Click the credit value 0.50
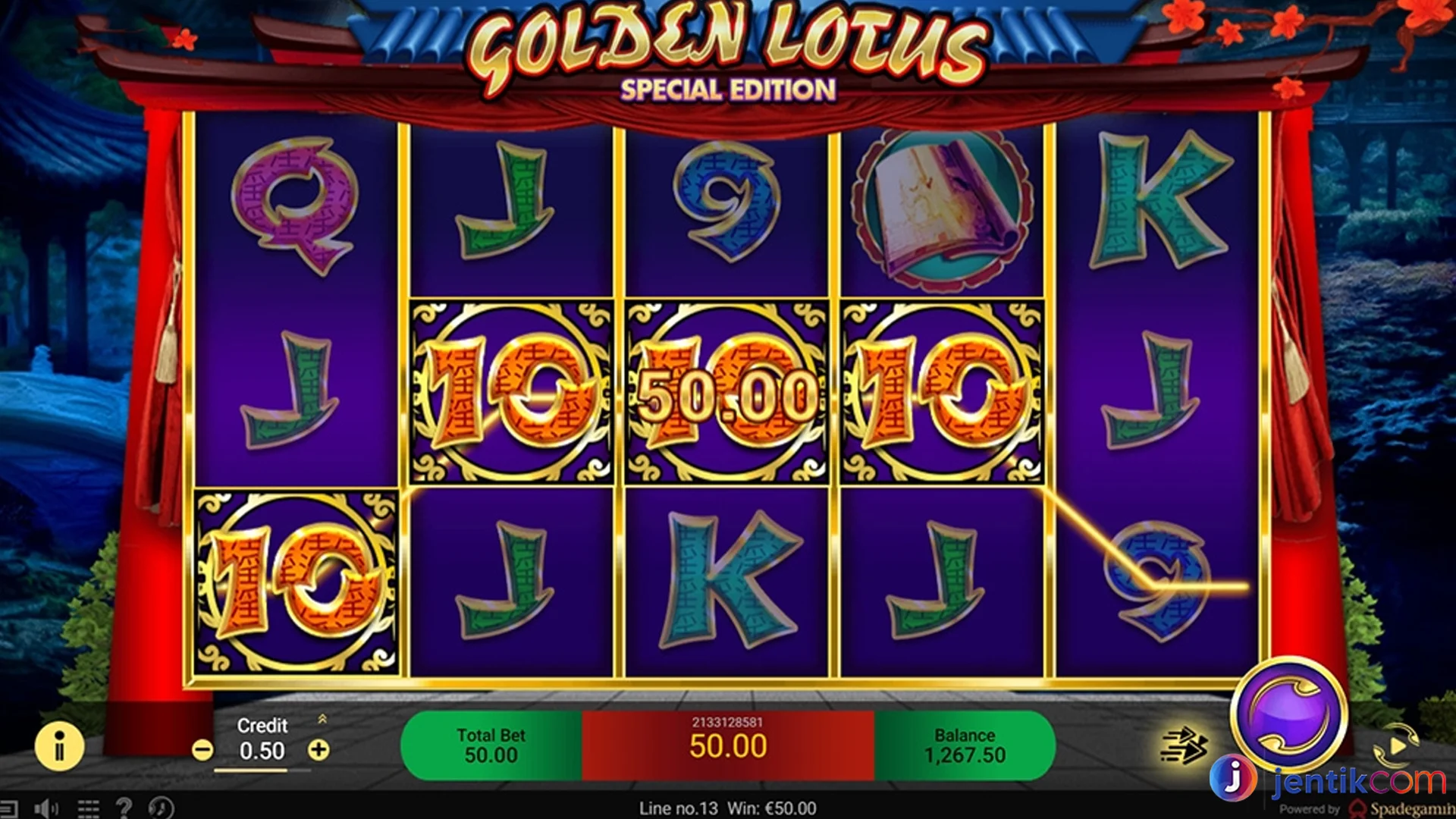 (x=262, y=751)
